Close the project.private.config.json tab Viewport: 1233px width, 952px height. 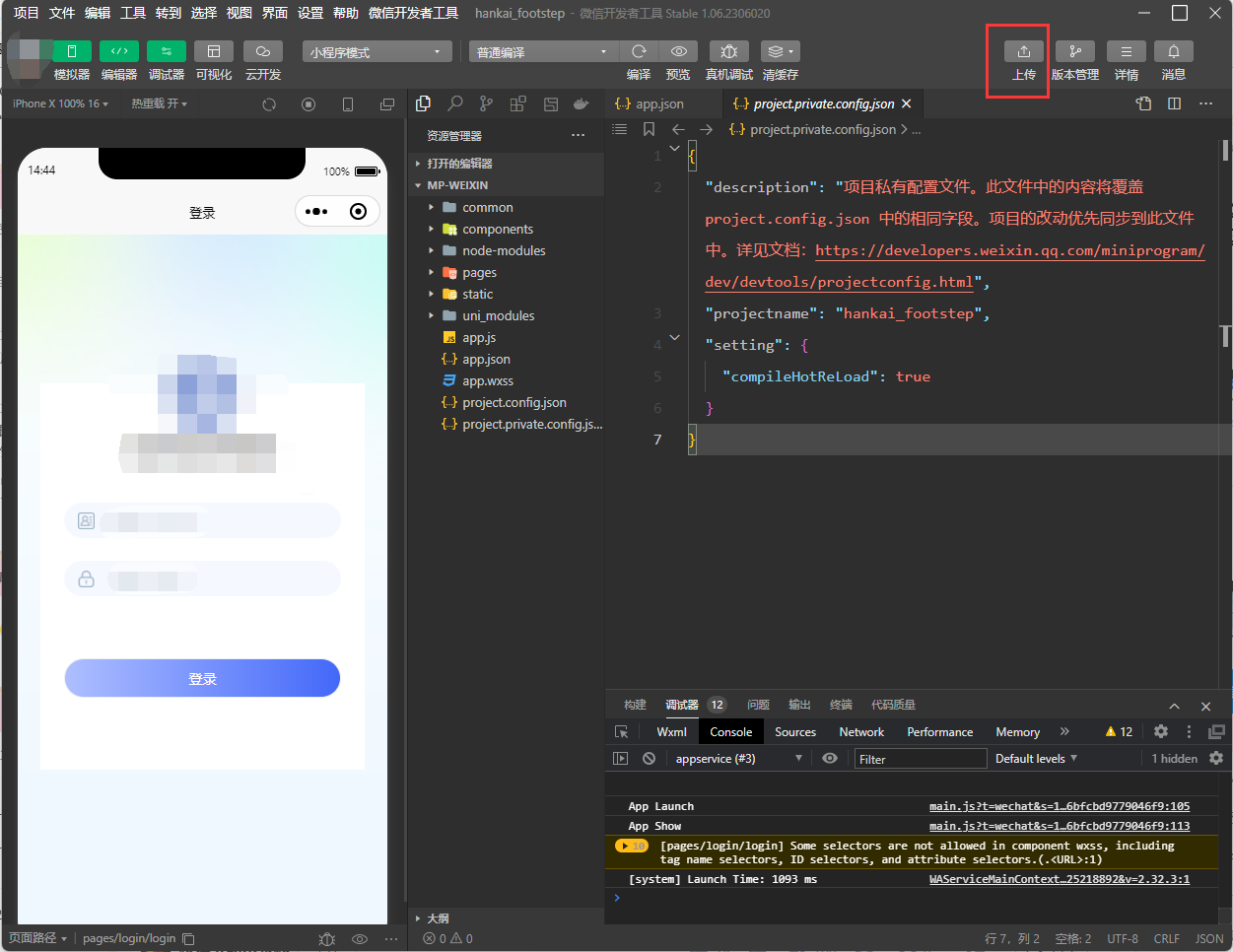point(906,103)
